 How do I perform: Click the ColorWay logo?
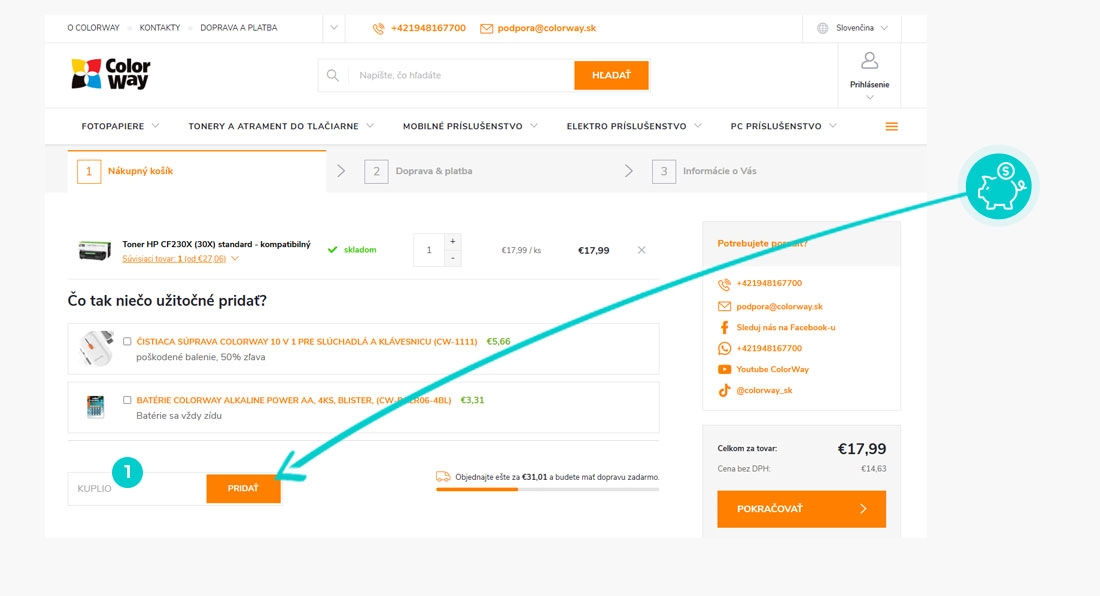pos(111,74)
